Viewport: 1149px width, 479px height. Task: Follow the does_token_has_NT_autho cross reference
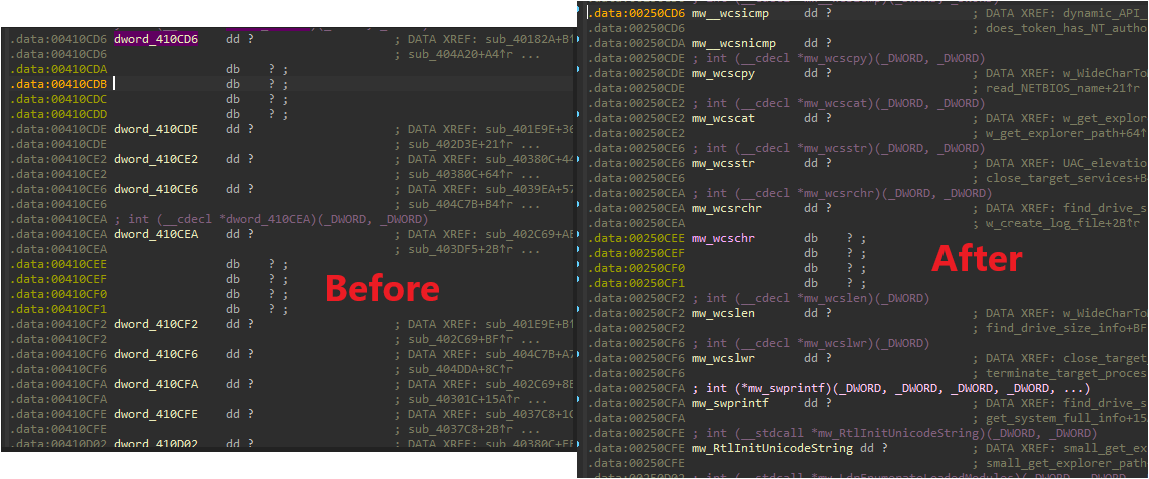click(1067, 29)
